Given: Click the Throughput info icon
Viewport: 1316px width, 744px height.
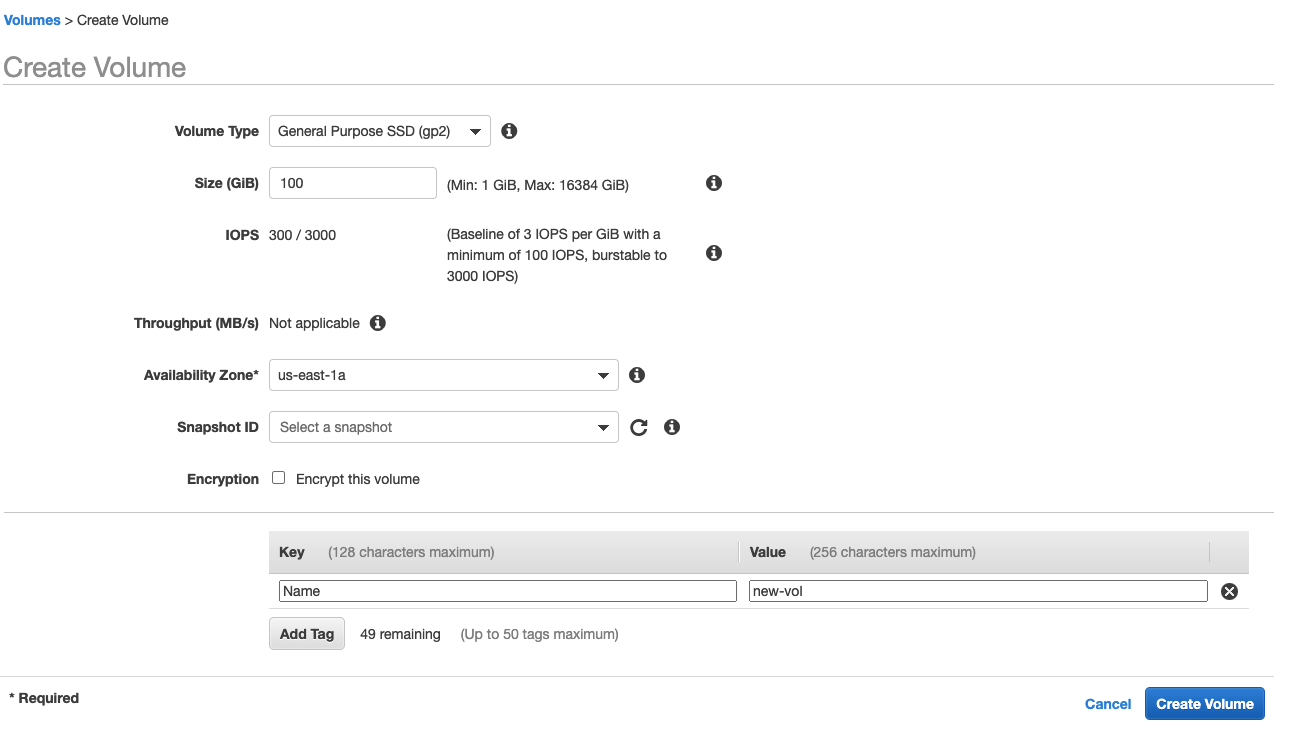Looking at the screenshot, I should click(377, 323).
